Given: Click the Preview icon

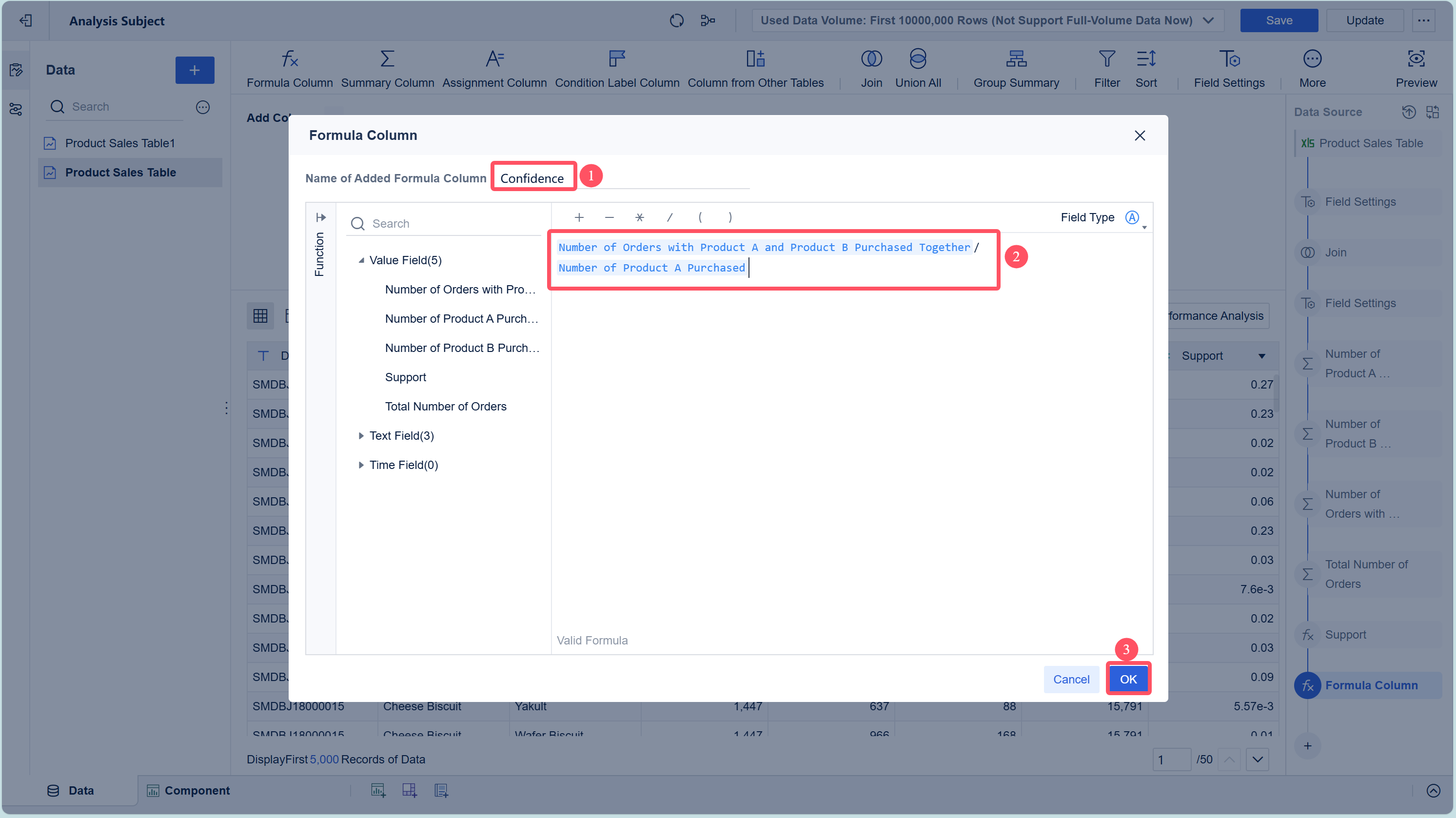Looking at the screenshot, I should (x=1416, y=59).
